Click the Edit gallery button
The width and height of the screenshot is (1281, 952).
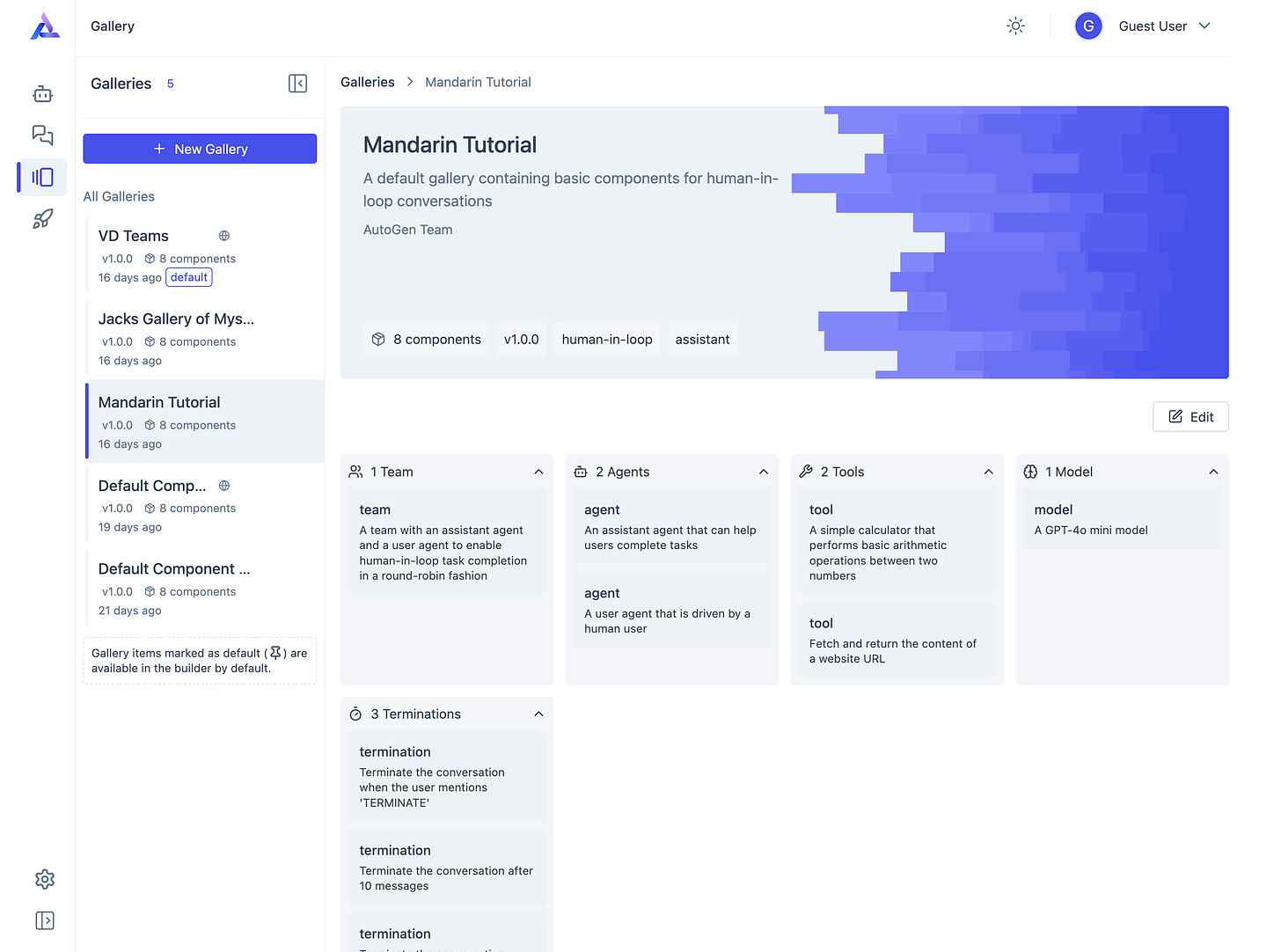tap(1190, 417)
